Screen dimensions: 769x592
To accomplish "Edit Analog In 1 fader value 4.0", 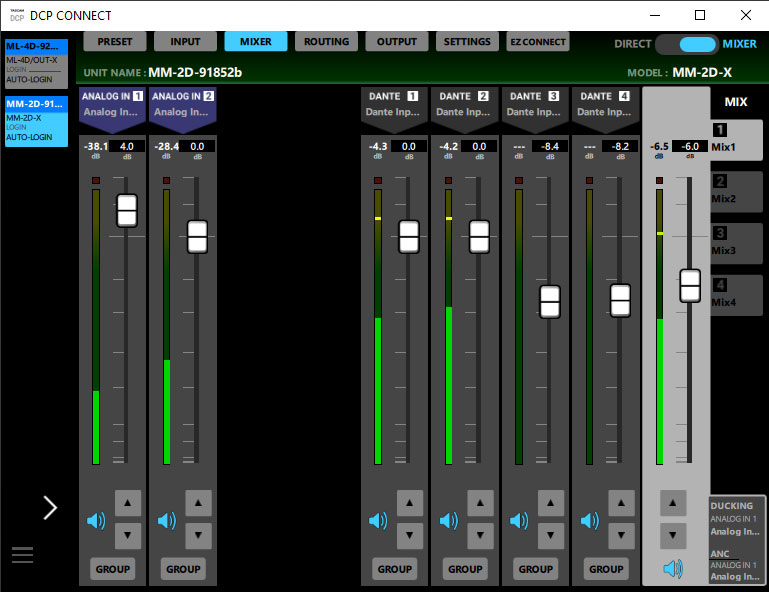I will point(127,146).
